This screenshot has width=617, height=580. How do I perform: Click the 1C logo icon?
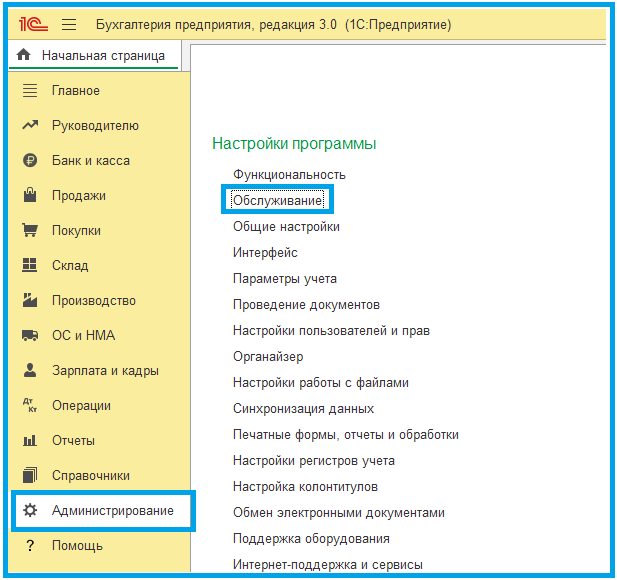tap(33, 24)
